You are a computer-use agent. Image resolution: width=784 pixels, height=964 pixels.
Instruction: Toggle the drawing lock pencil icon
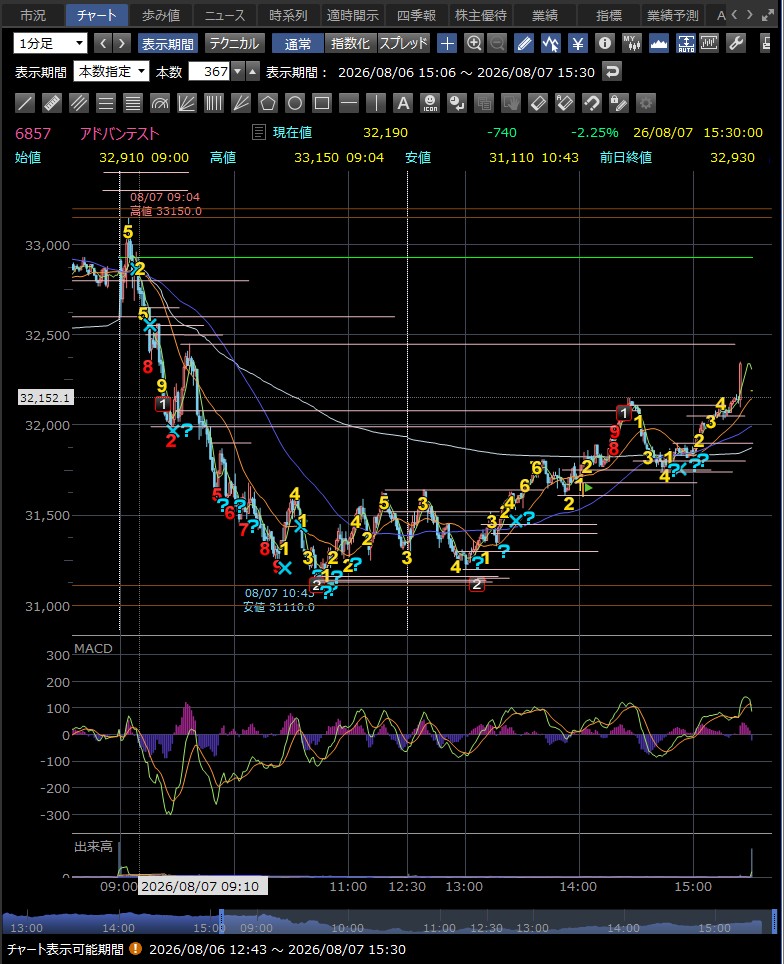point(619,103)
